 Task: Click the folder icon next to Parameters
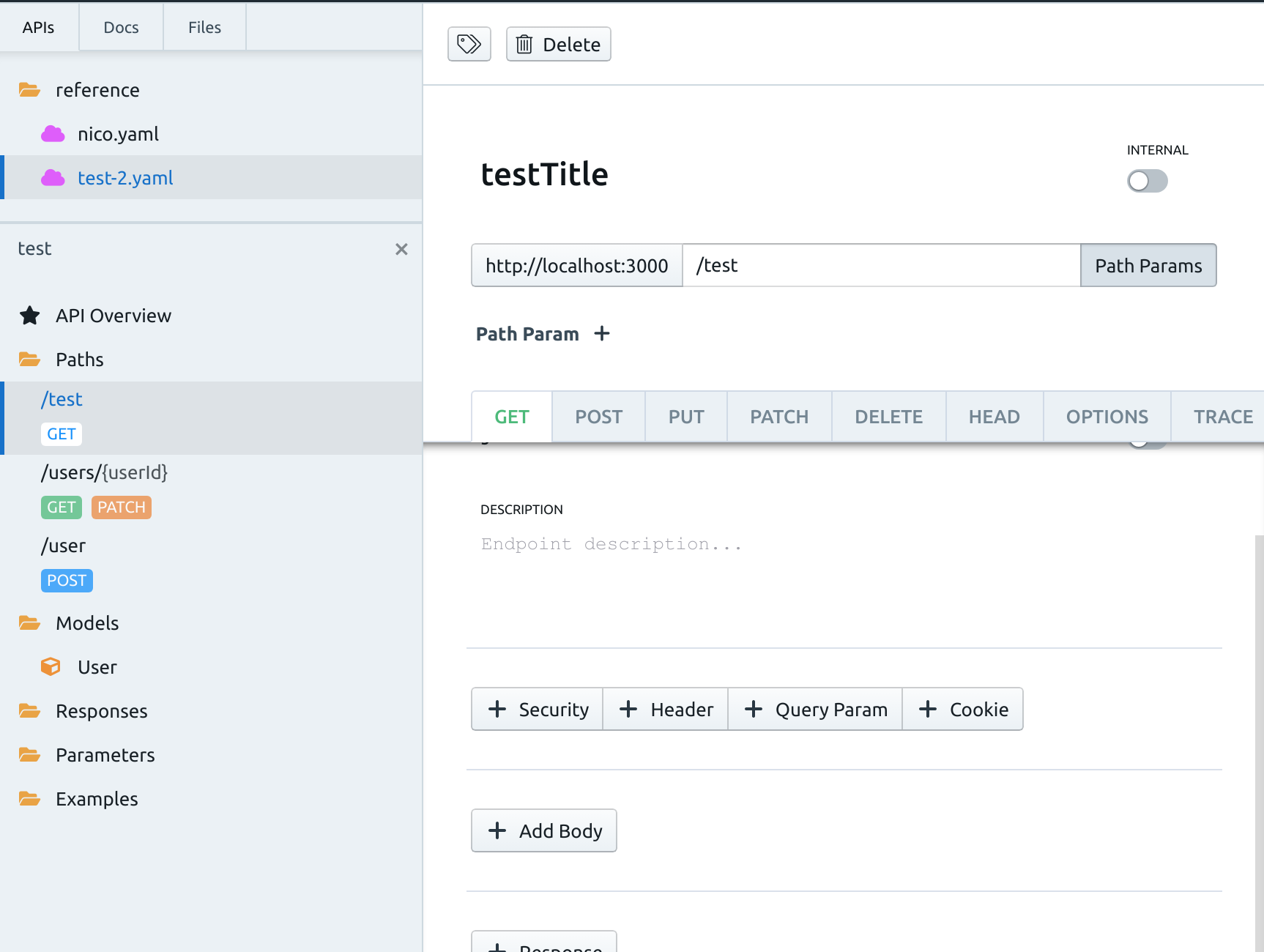[29, 754]
